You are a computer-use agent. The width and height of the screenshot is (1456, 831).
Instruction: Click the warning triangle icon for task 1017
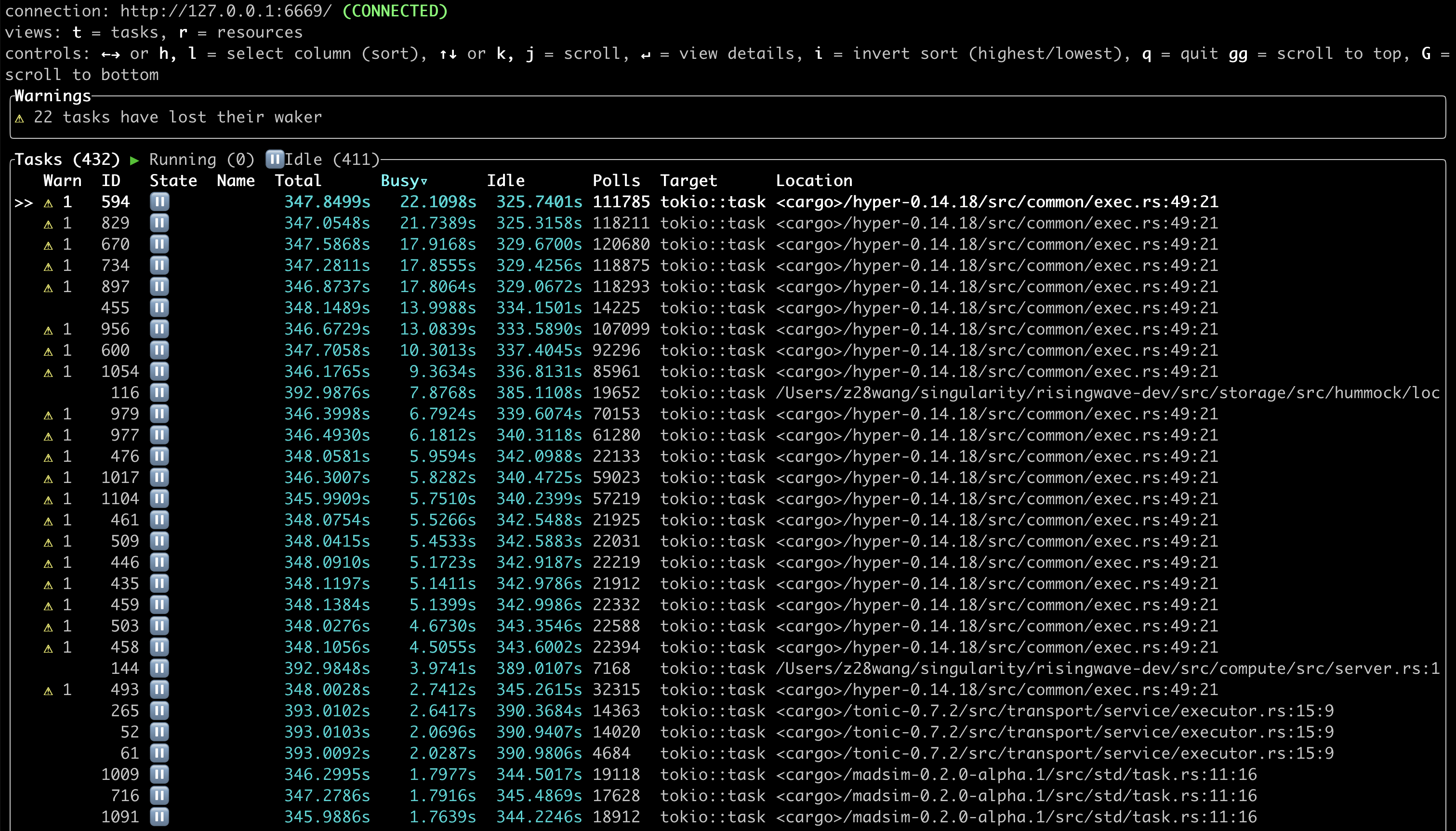[x=49, y=478]
